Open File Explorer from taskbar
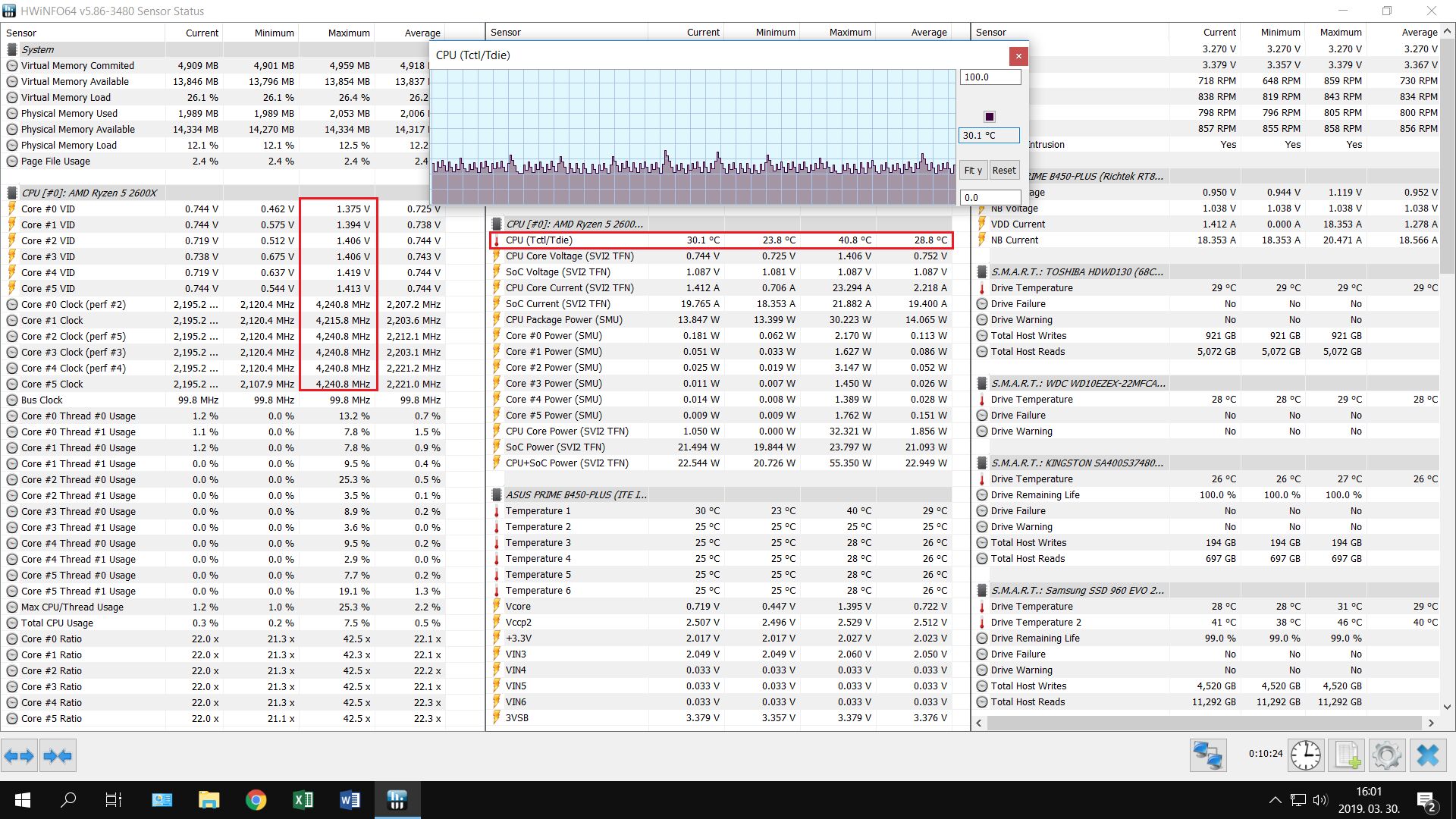Viewport: 1456px width, 819px height. 209,800
